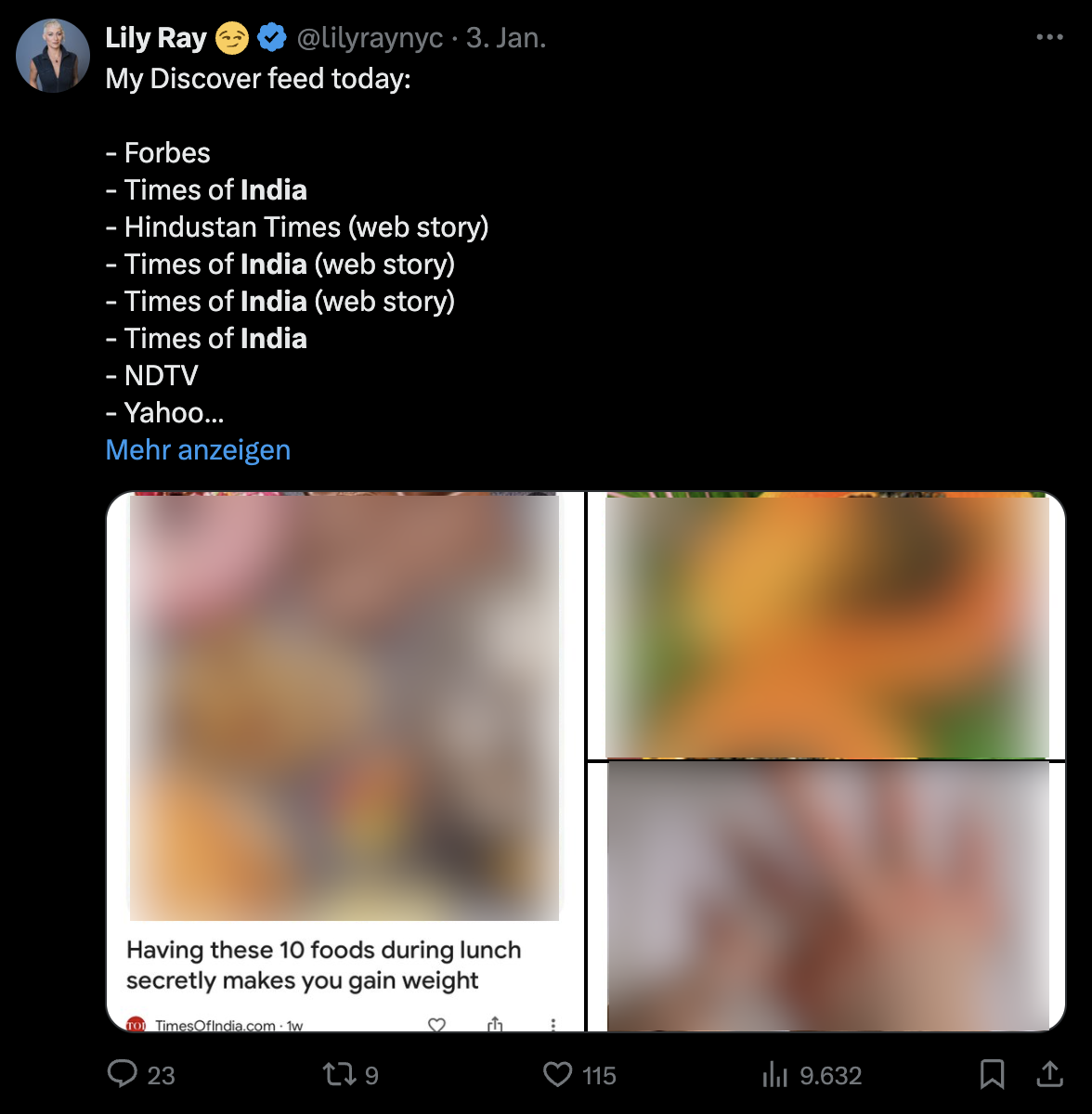Click the heart outline inside the article card
Image resolution: width=1092 pixels, height=1114 pixels.
[x=435, y=1023]
